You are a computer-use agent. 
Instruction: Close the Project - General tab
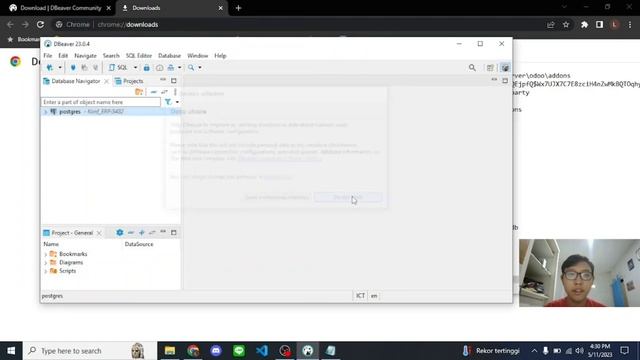pos(99,233)
